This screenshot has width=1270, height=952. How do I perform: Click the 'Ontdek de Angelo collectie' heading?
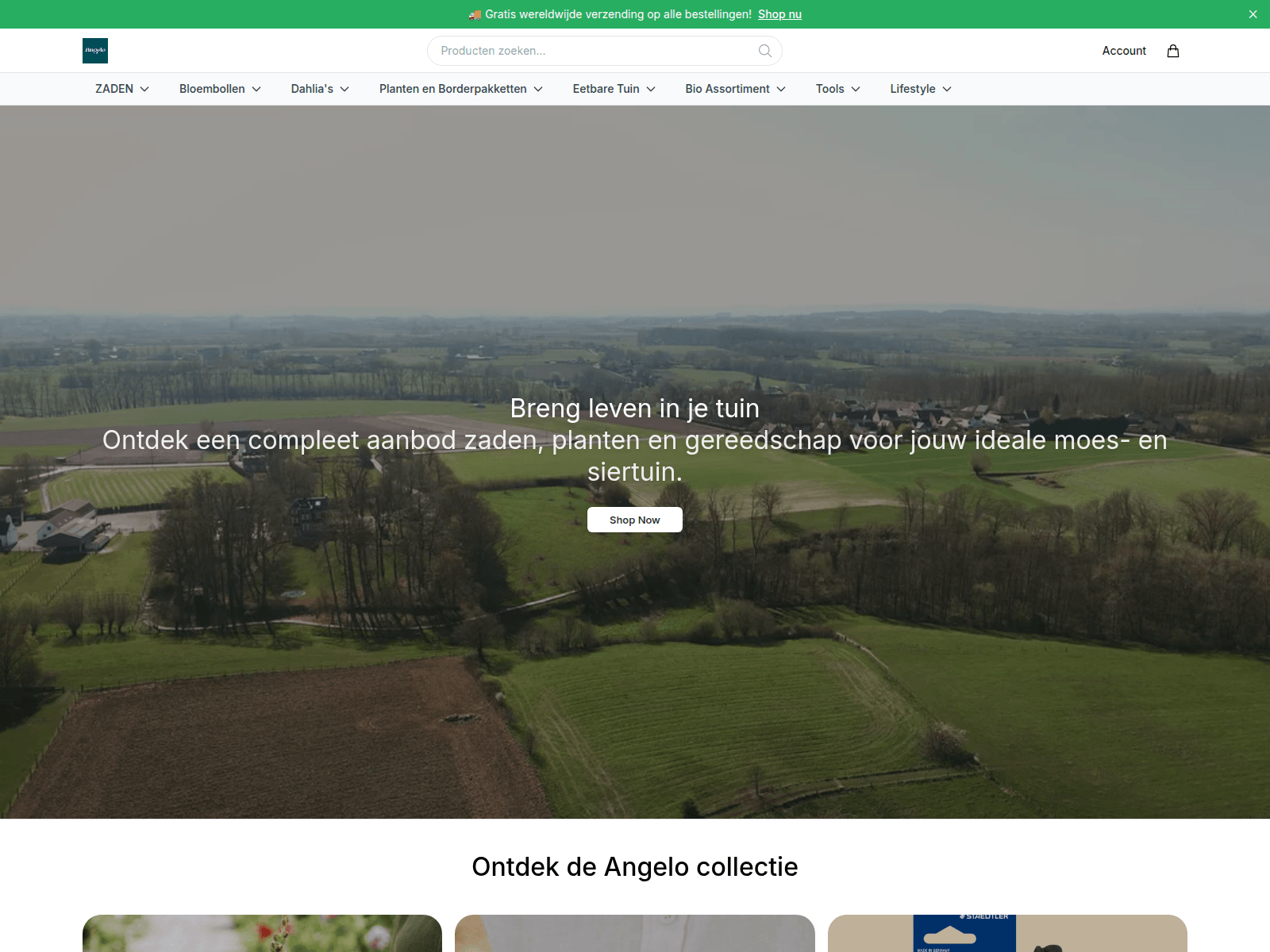click(x=635, y=866)
